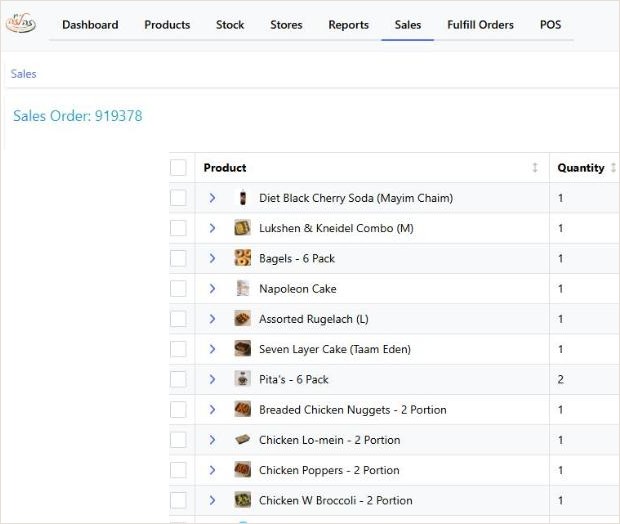620x524 pixels.
Task: Click 'Diet Black Cherry Soda (Mayim Chaim)' text
Action: pos(356,198)
